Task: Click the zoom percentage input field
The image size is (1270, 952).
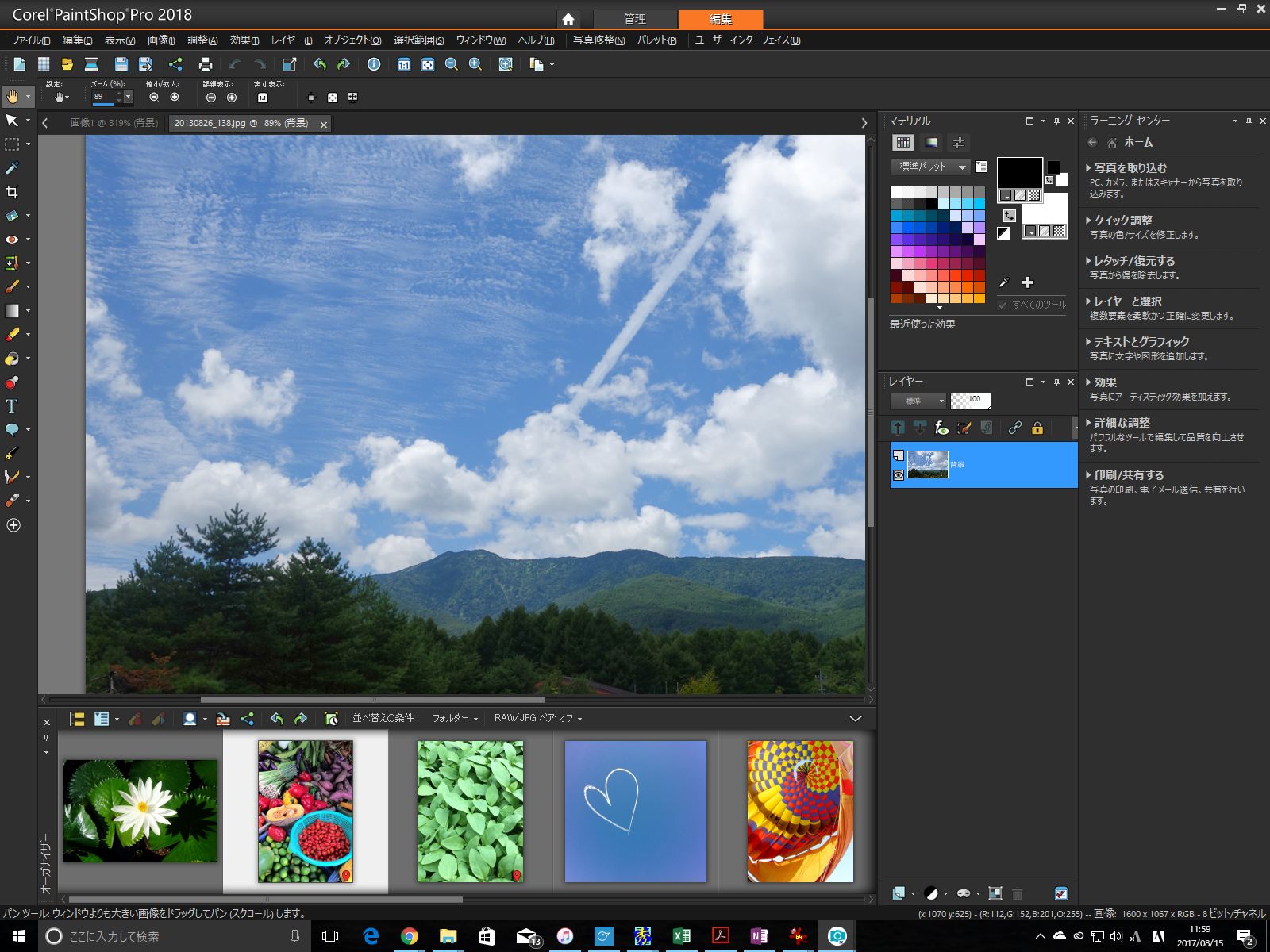Action: [104, 97]
